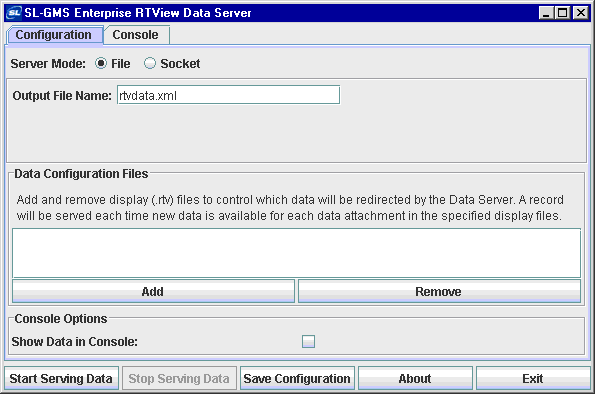Click the window title bar text

click(x=138, y=13)
